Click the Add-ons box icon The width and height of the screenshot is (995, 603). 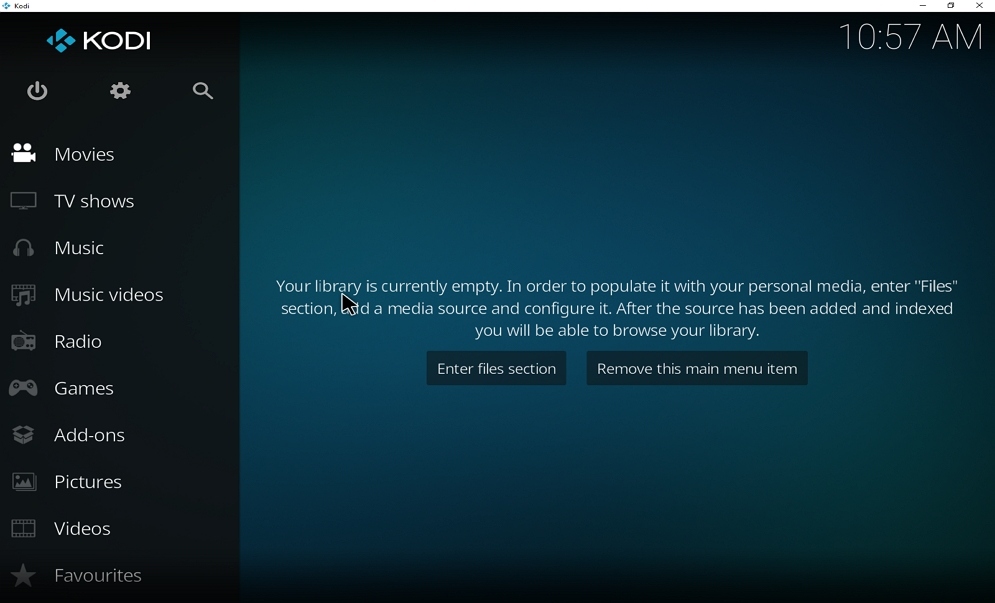pyautogui.click(x=23, y=435)
